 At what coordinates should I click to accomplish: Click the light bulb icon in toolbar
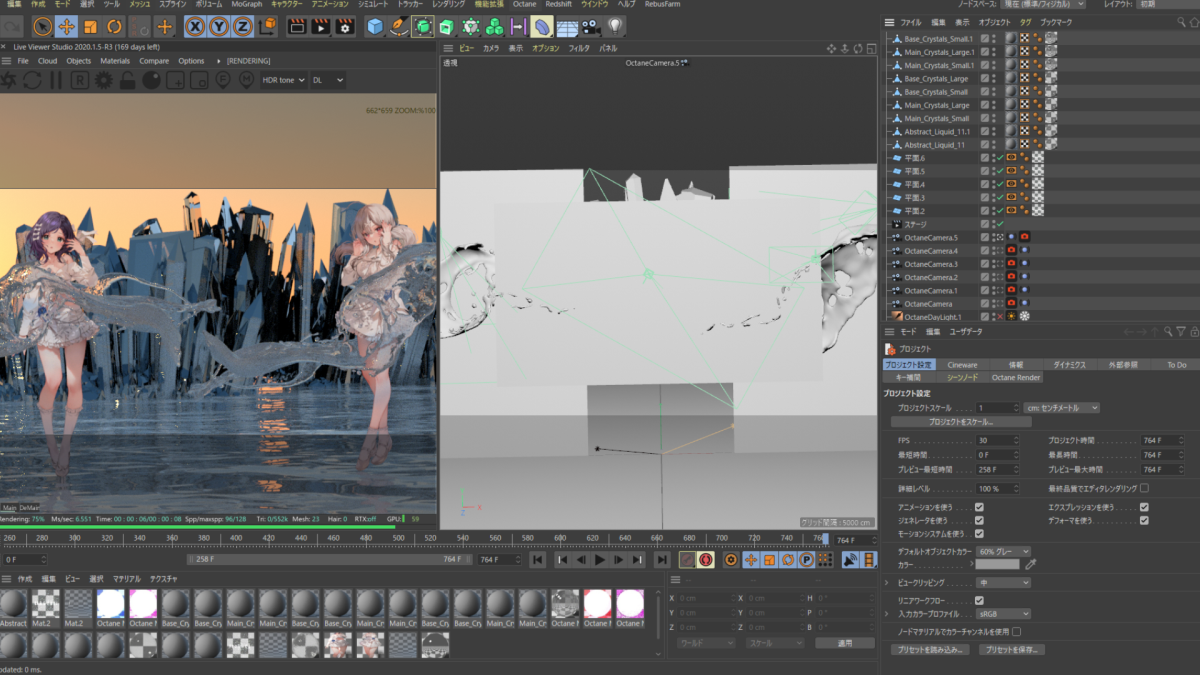pos(615,27)
